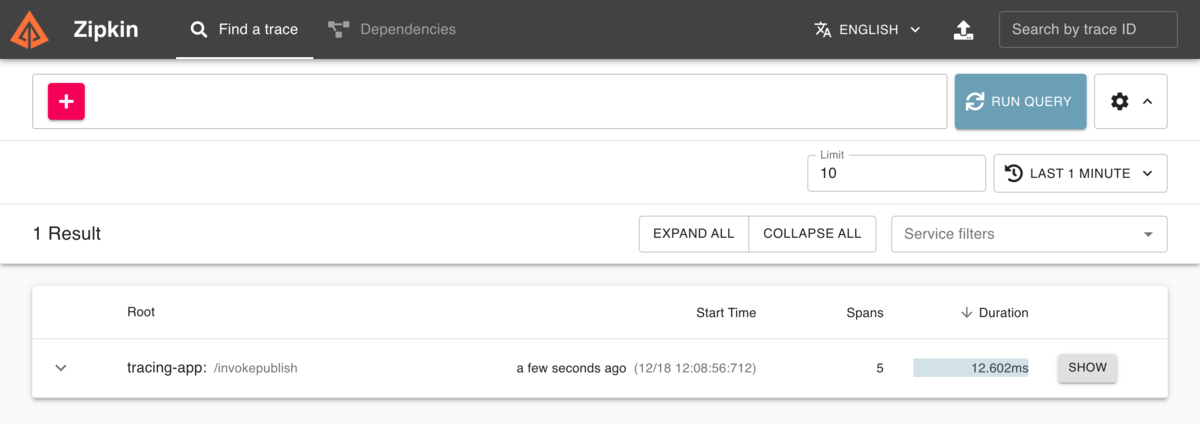Click the history clock icon on the time range

point(1013,173)
